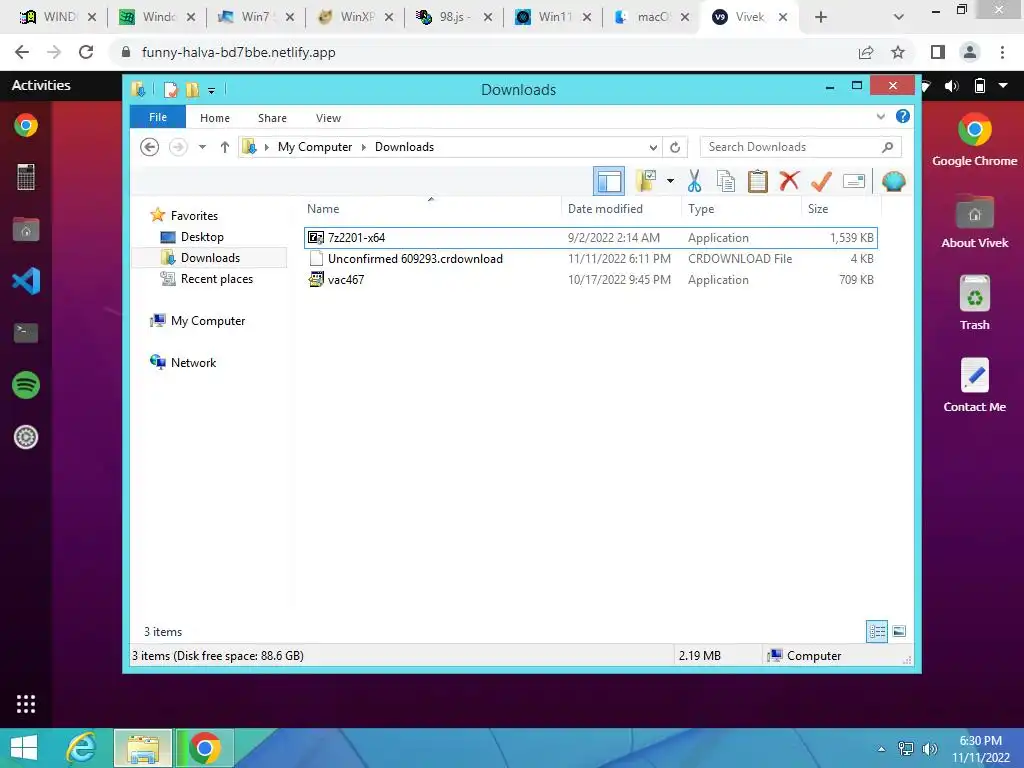Click the quick access properties icon
Screen dimensions: 1024x768
pos(170,89)
